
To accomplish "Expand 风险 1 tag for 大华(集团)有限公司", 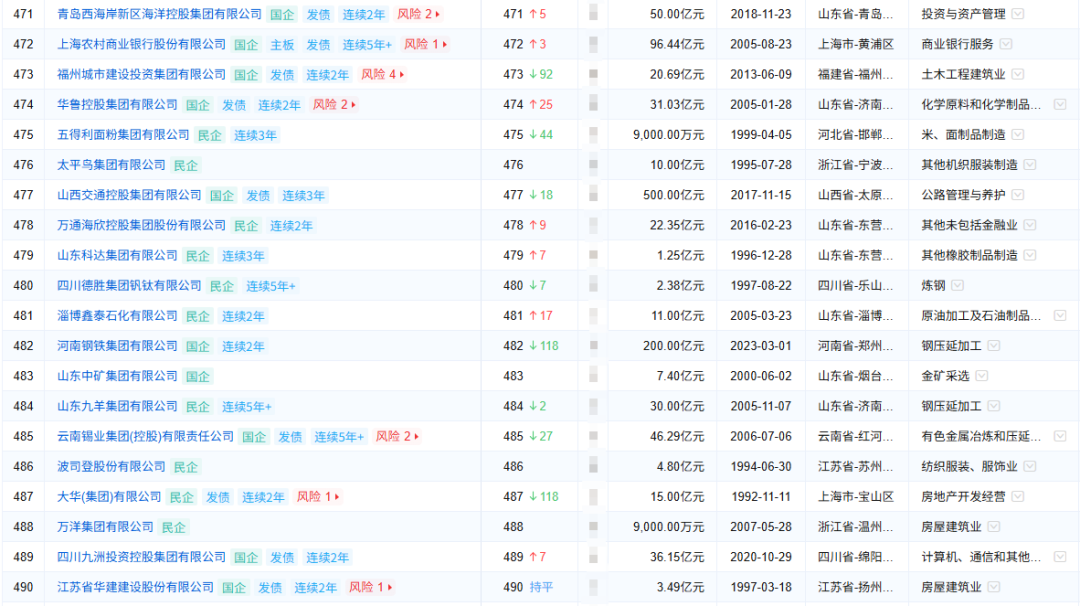I will click(x=318, y=497).
